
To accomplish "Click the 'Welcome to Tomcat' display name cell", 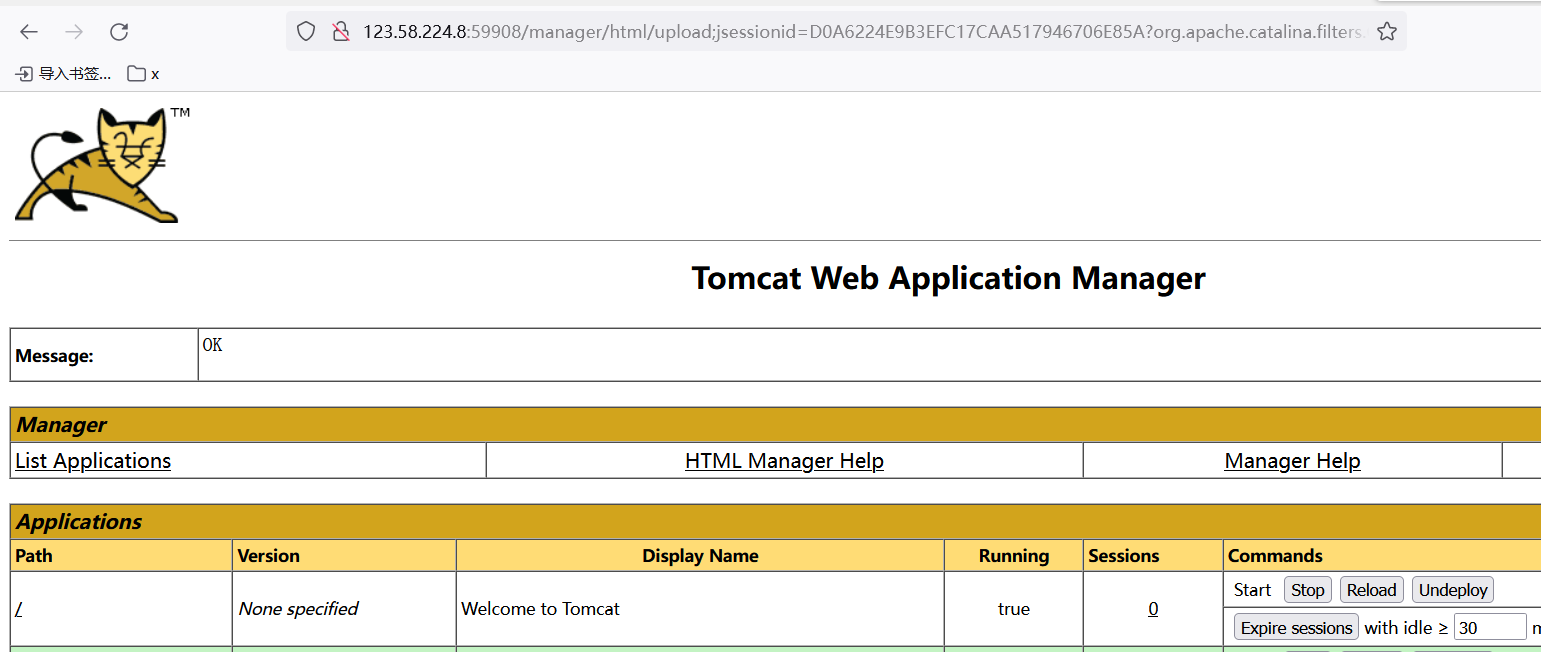I will (x=700, y=609).
